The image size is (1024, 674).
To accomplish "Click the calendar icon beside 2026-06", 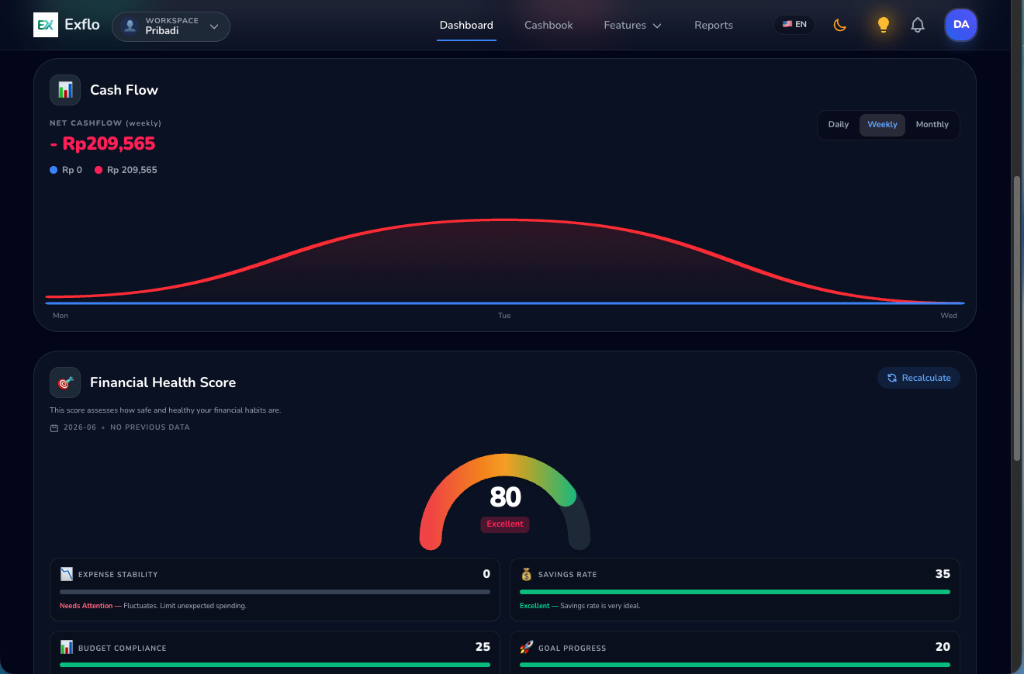I will 54,428.
